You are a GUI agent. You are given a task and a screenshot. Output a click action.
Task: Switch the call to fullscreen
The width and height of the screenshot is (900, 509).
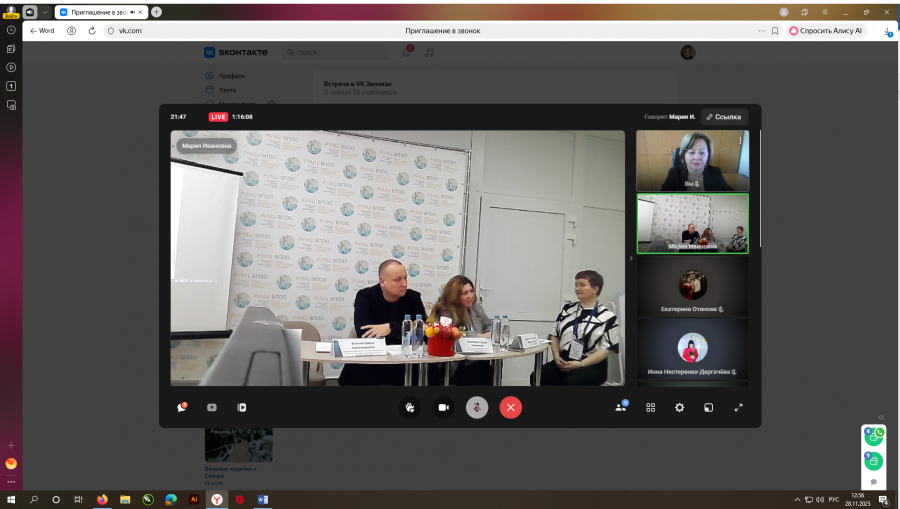tap(739, 407)
